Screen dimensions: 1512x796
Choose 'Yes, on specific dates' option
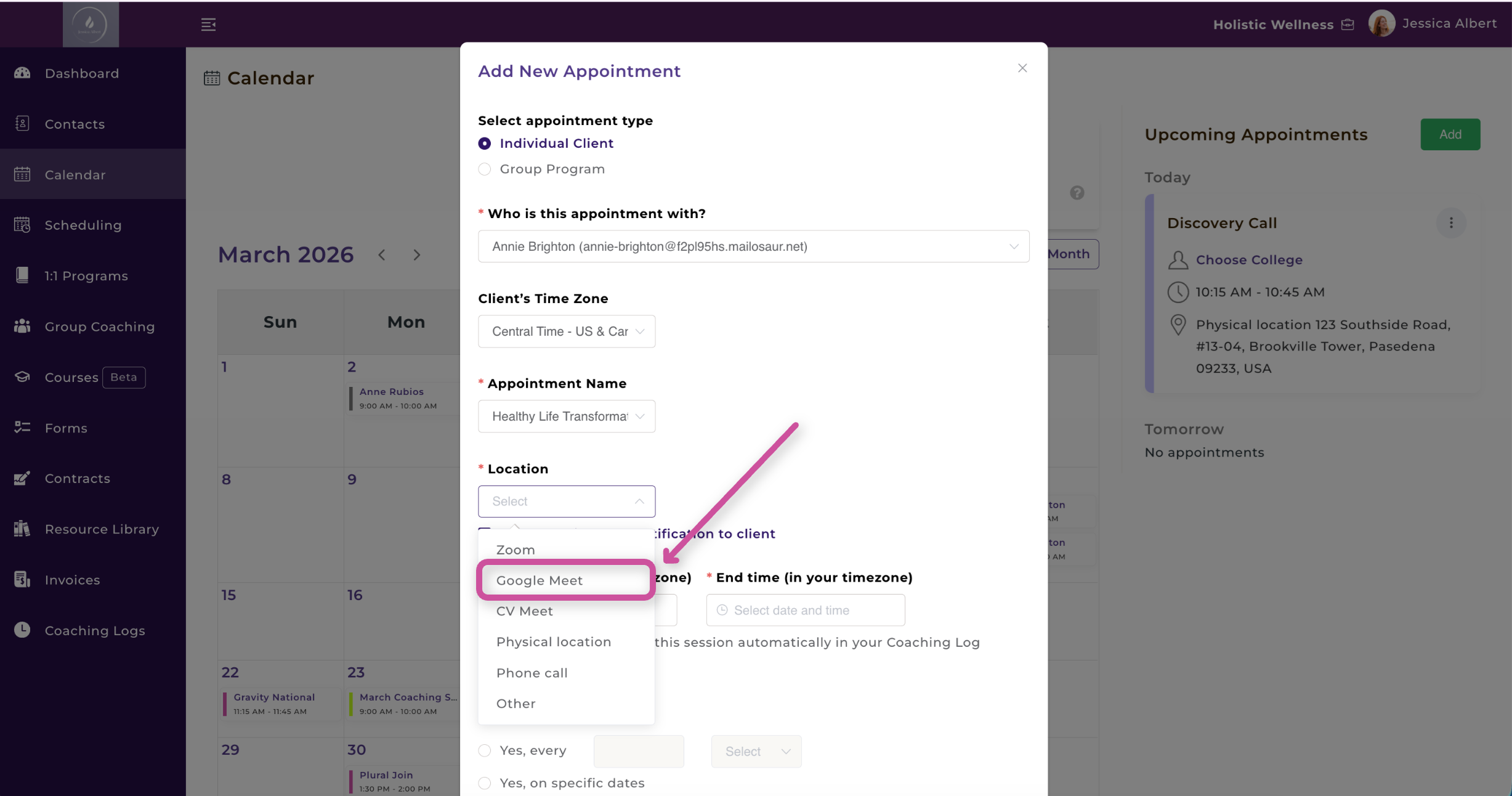tap(485, 782)
